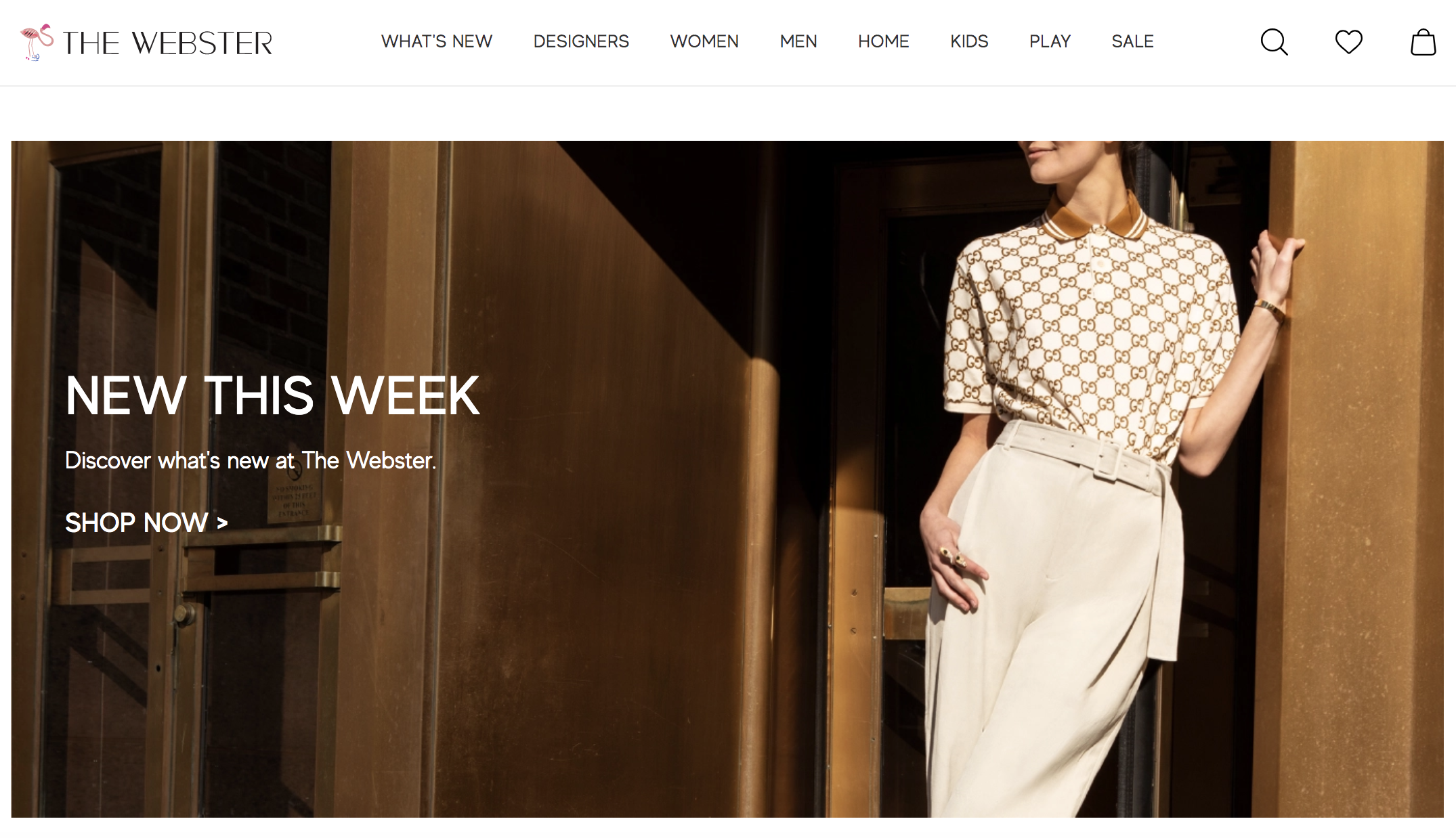Screen dimensions: 1456x838
Task: Open the shopping bag icon
Action: [x=1423, y=42]
